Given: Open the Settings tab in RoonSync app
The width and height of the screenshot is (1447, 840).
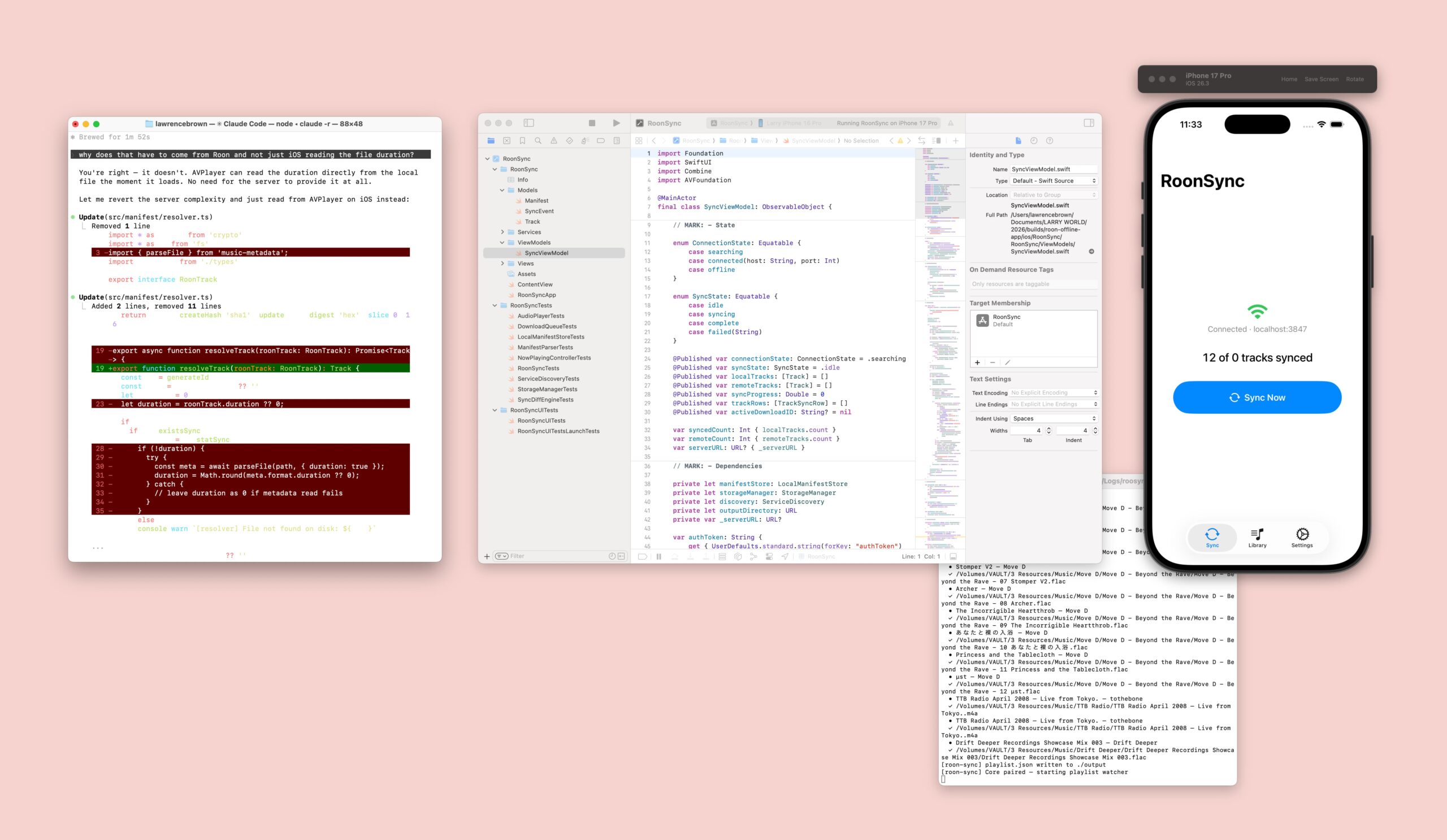Looking at the screenshot, I should pyautogui.click(x=1302, y=538).
